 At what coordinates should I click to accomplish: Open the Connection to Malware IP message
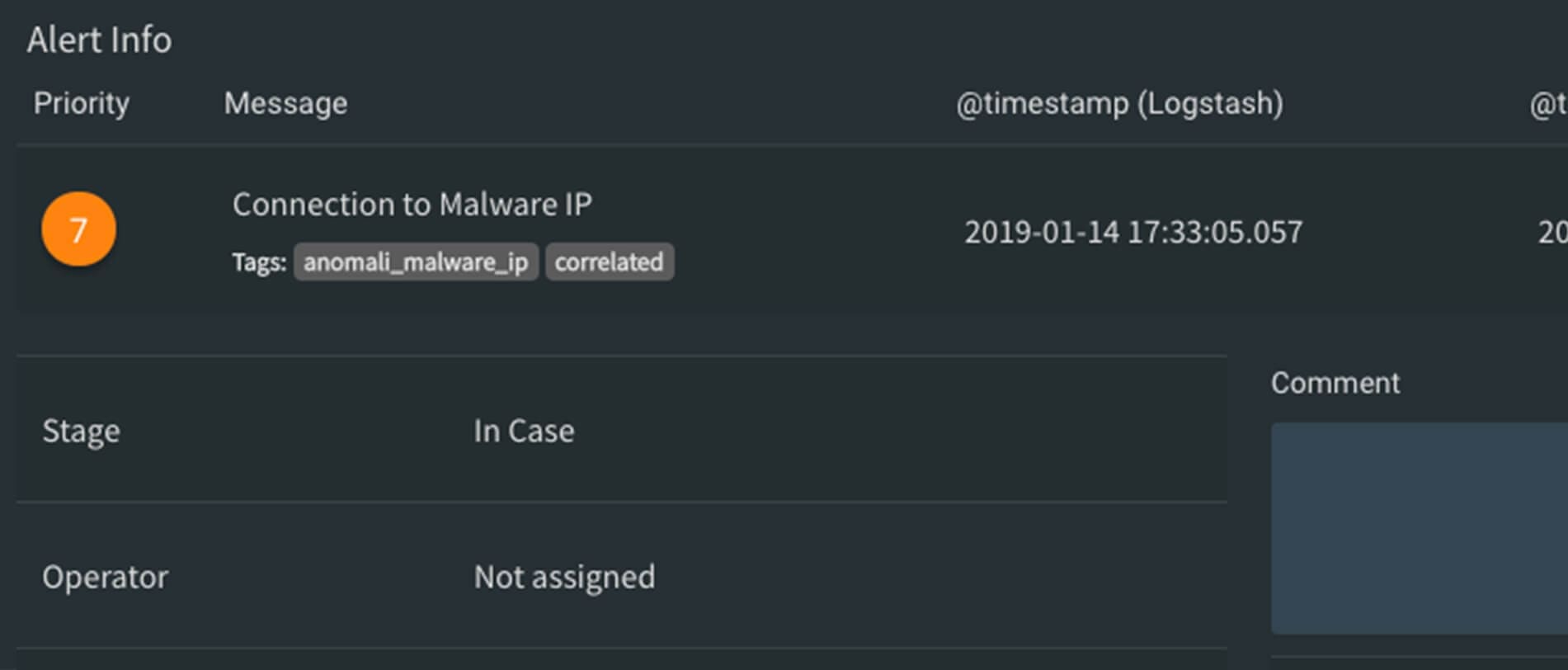point(412,205)
